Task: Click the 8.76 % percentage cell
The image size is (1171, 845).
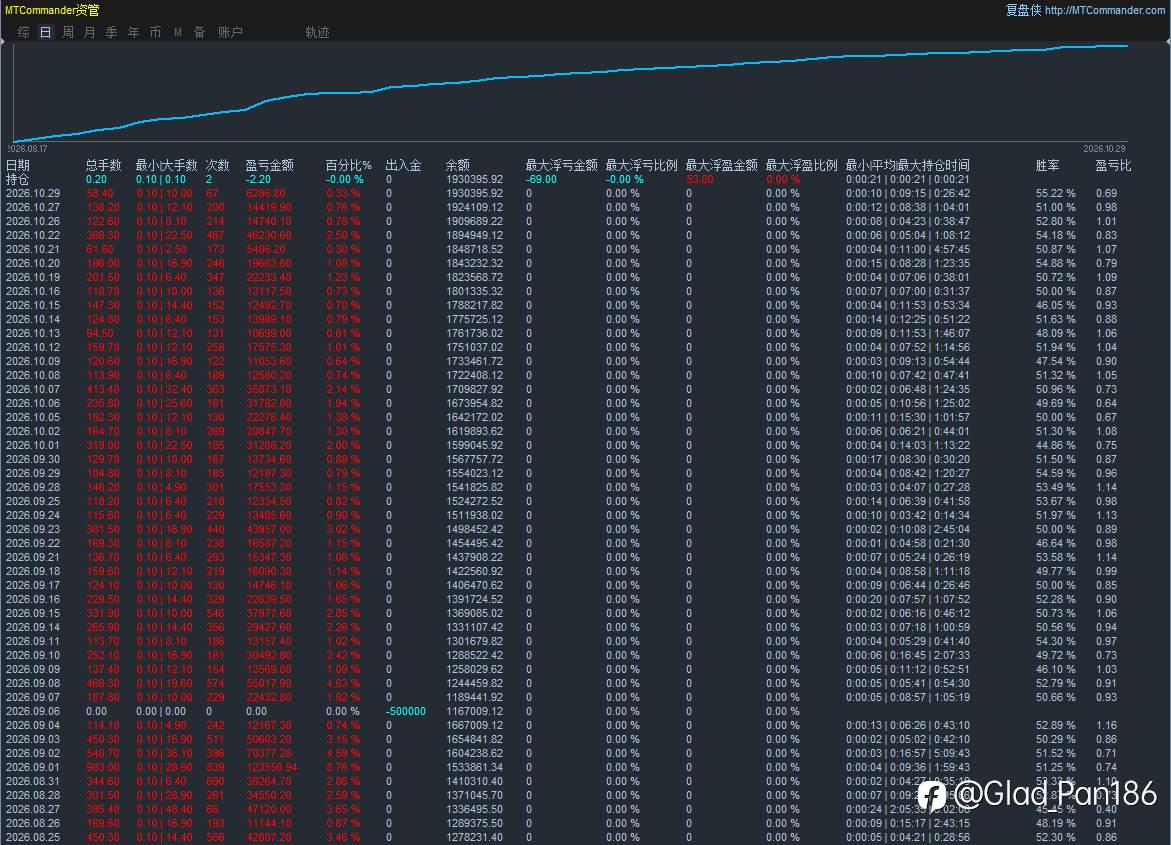Action: click(343, 767)
